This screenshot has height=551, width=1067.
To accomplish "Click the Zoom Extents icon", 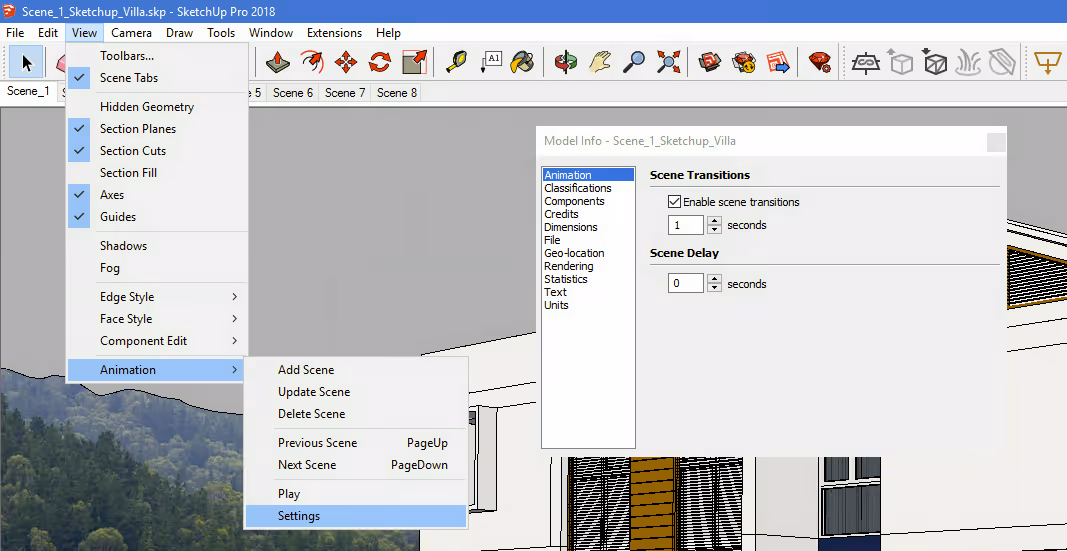I will [x=669, y=63].
